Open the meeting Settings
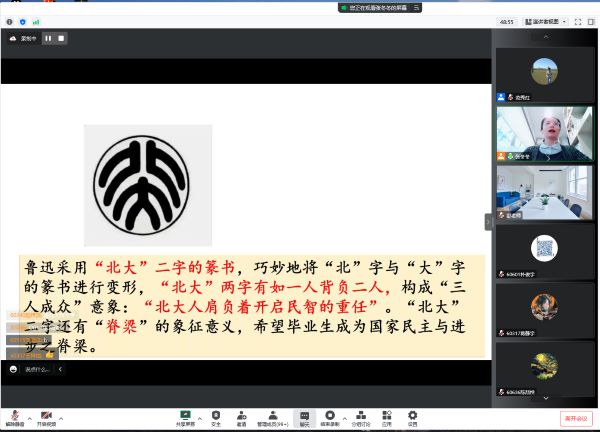 pos(411,416)
